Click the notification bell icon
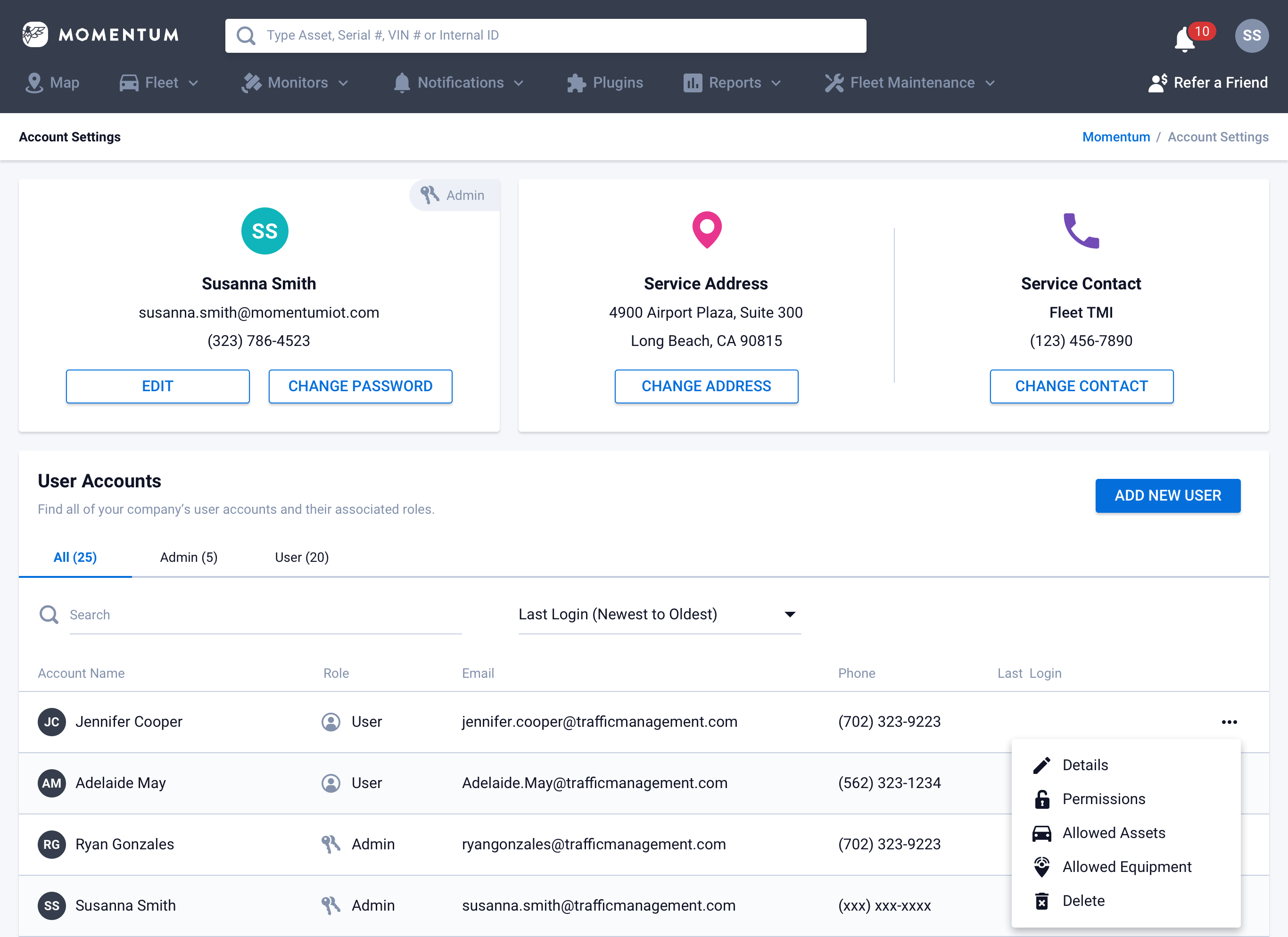The width and height of the screenshot is (1288, 937). (1185, 39)
